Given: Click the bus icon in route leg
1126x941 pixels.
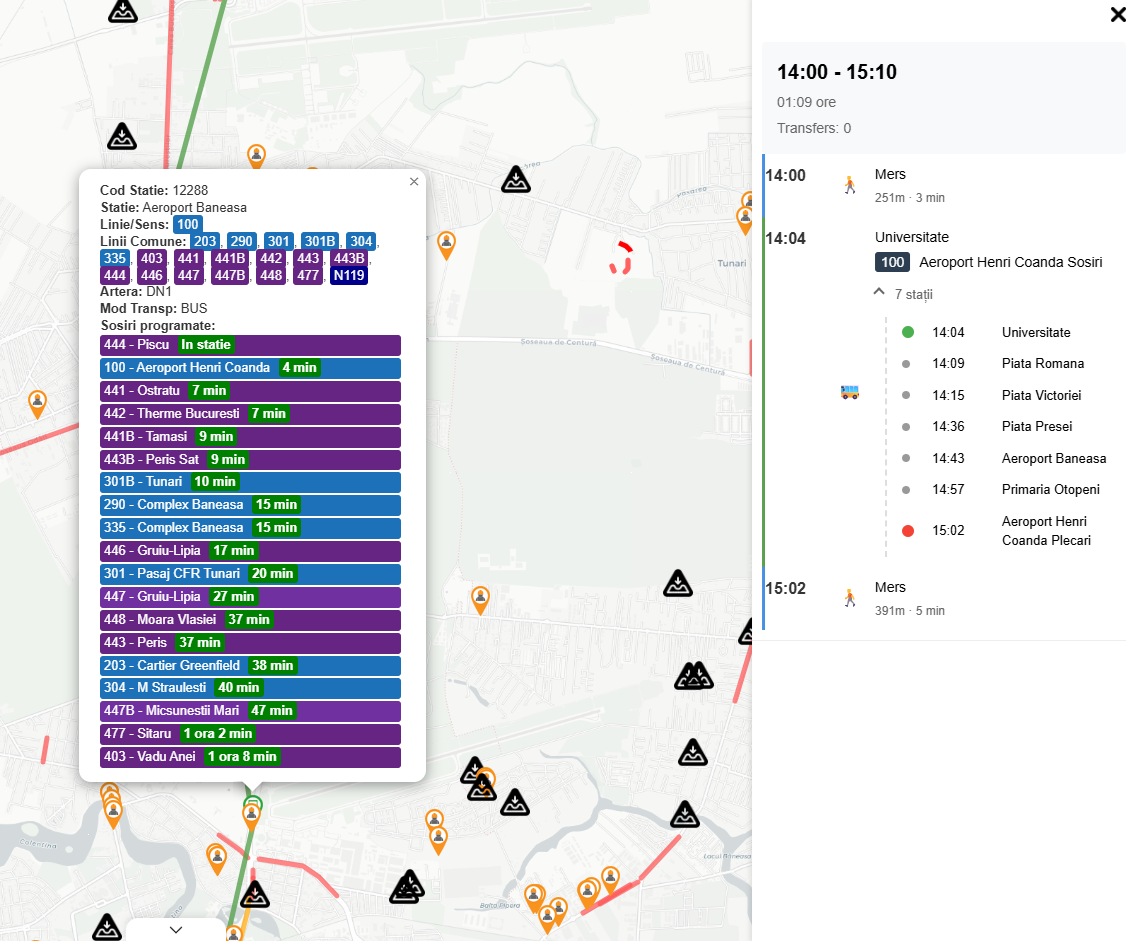Looking at the screenshot, I should [850, 392].
